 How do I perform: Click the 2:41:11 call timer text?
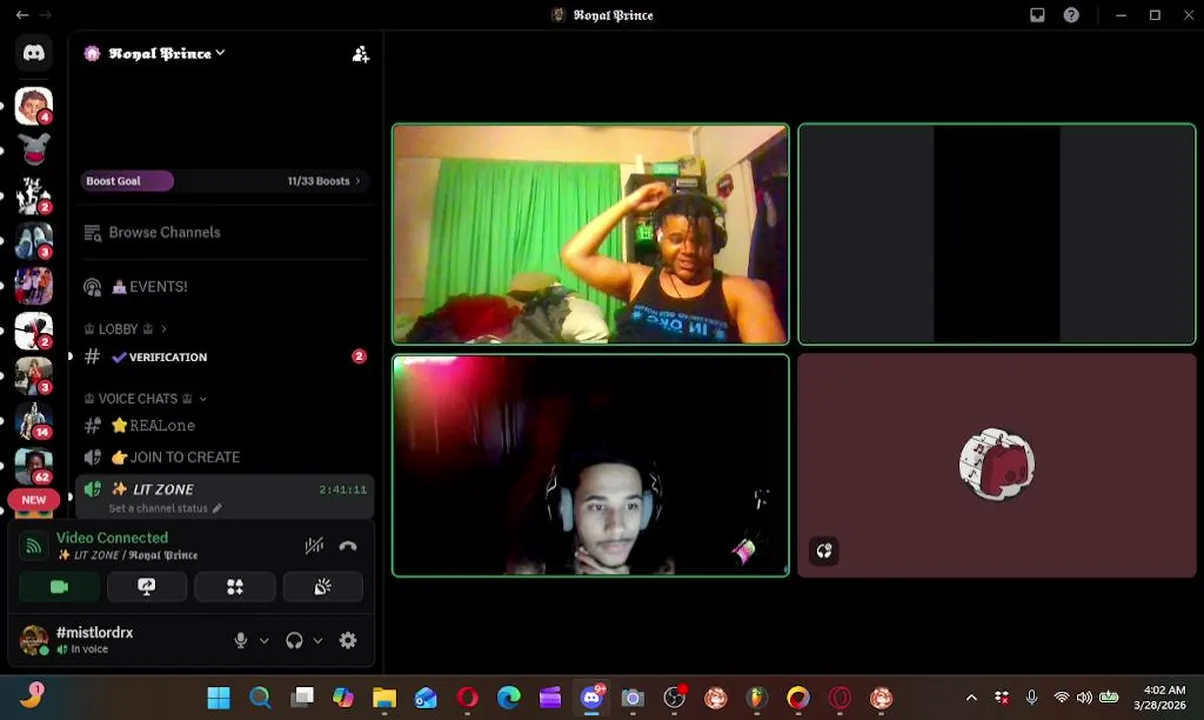pyautogui.click(x=343, y=490)
